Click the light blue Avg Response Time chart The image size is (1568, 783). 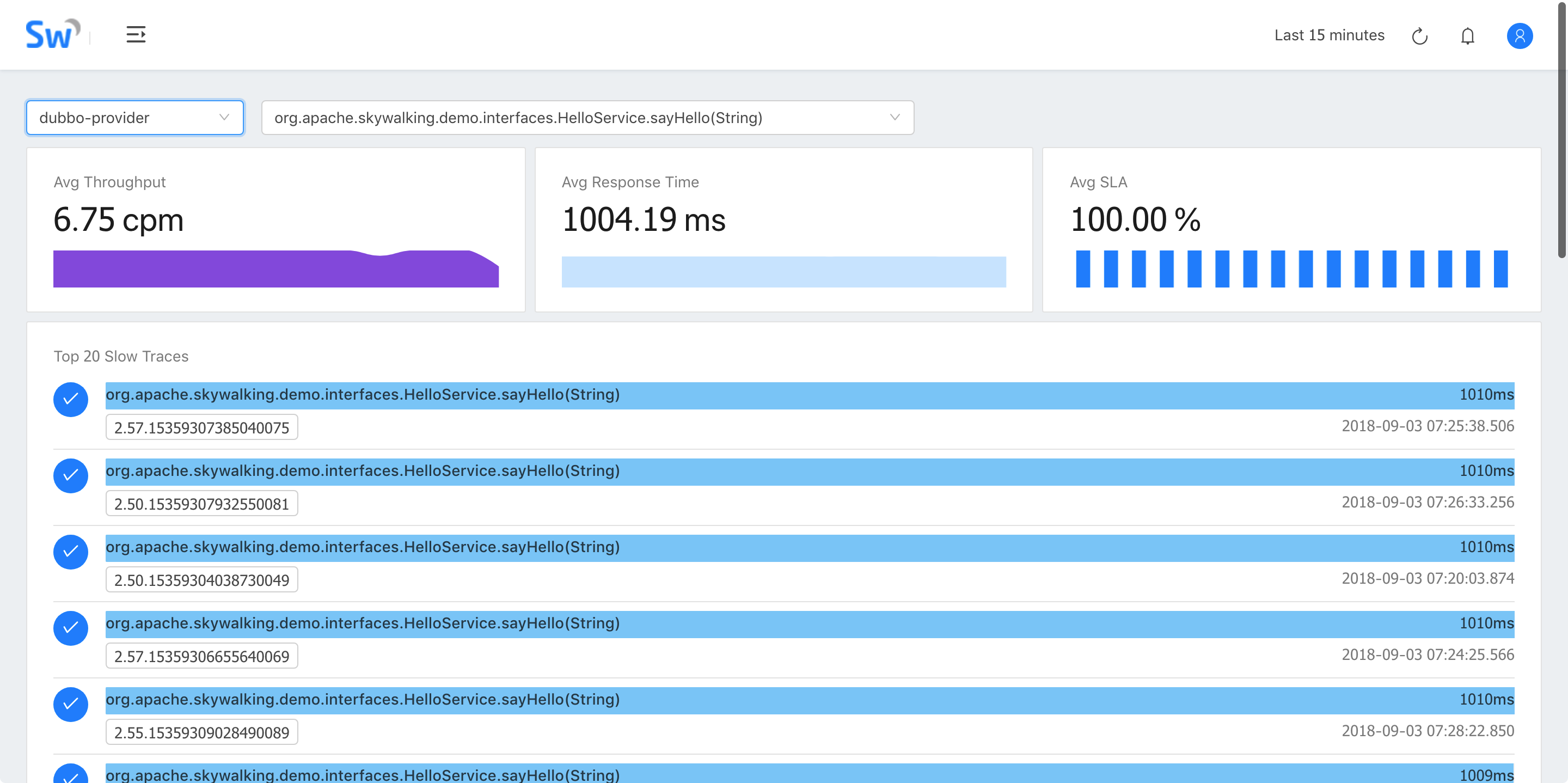pyautogui.click(x=783, y=272)
